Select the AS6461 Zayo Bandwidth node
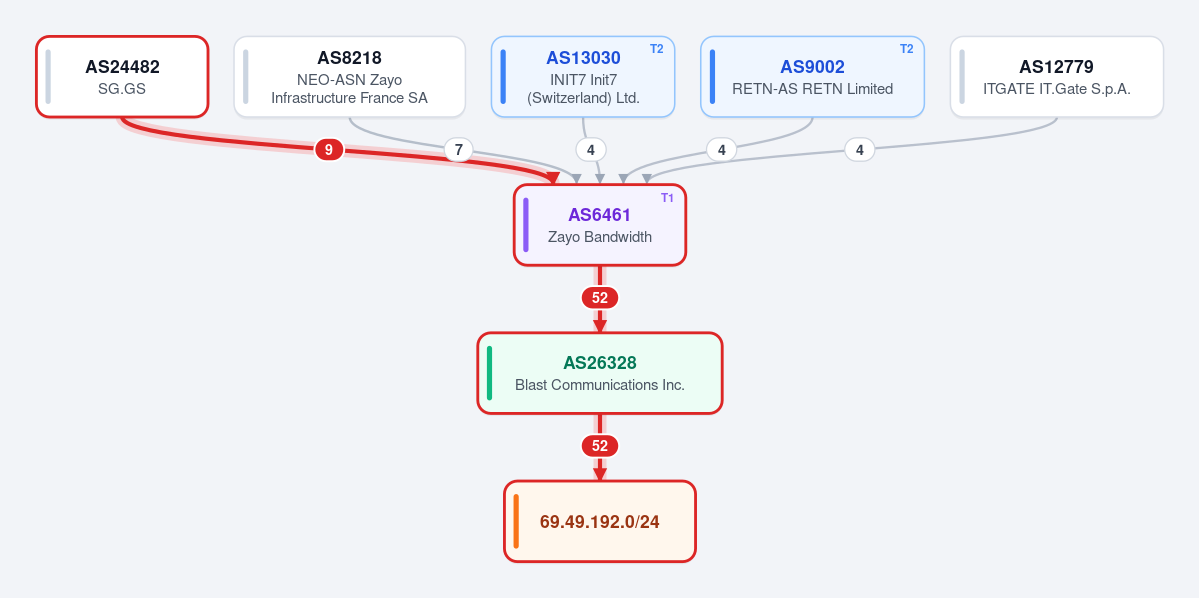 point(600,225)
